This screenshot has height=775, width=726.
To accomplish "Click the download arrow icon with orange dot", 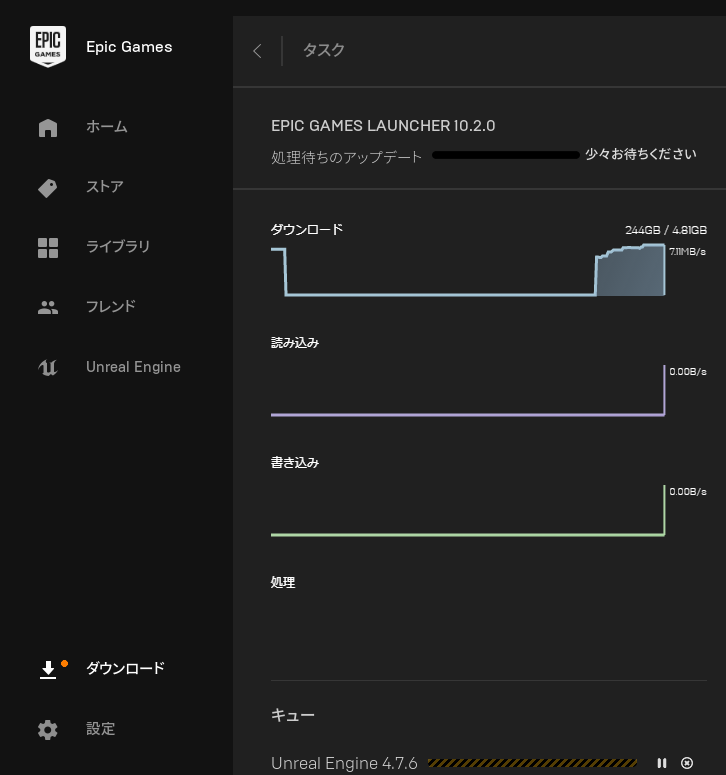I will [x=48, y=669].
